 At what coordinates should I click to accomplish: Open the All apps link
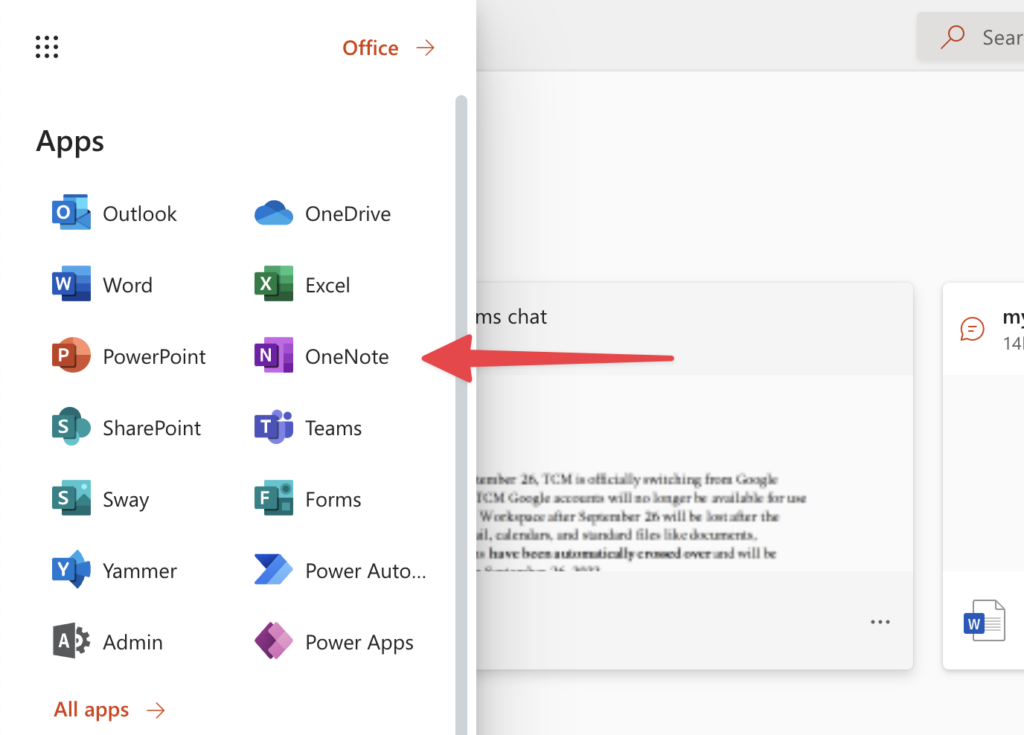coord(91,710)
